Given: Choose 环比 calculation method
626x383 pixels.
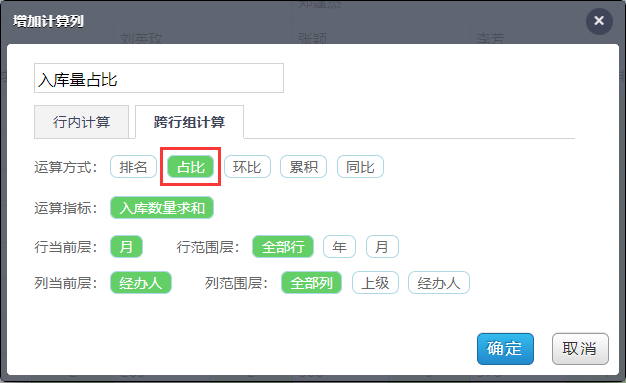Looking at the screenshot, I should [247, 167].
